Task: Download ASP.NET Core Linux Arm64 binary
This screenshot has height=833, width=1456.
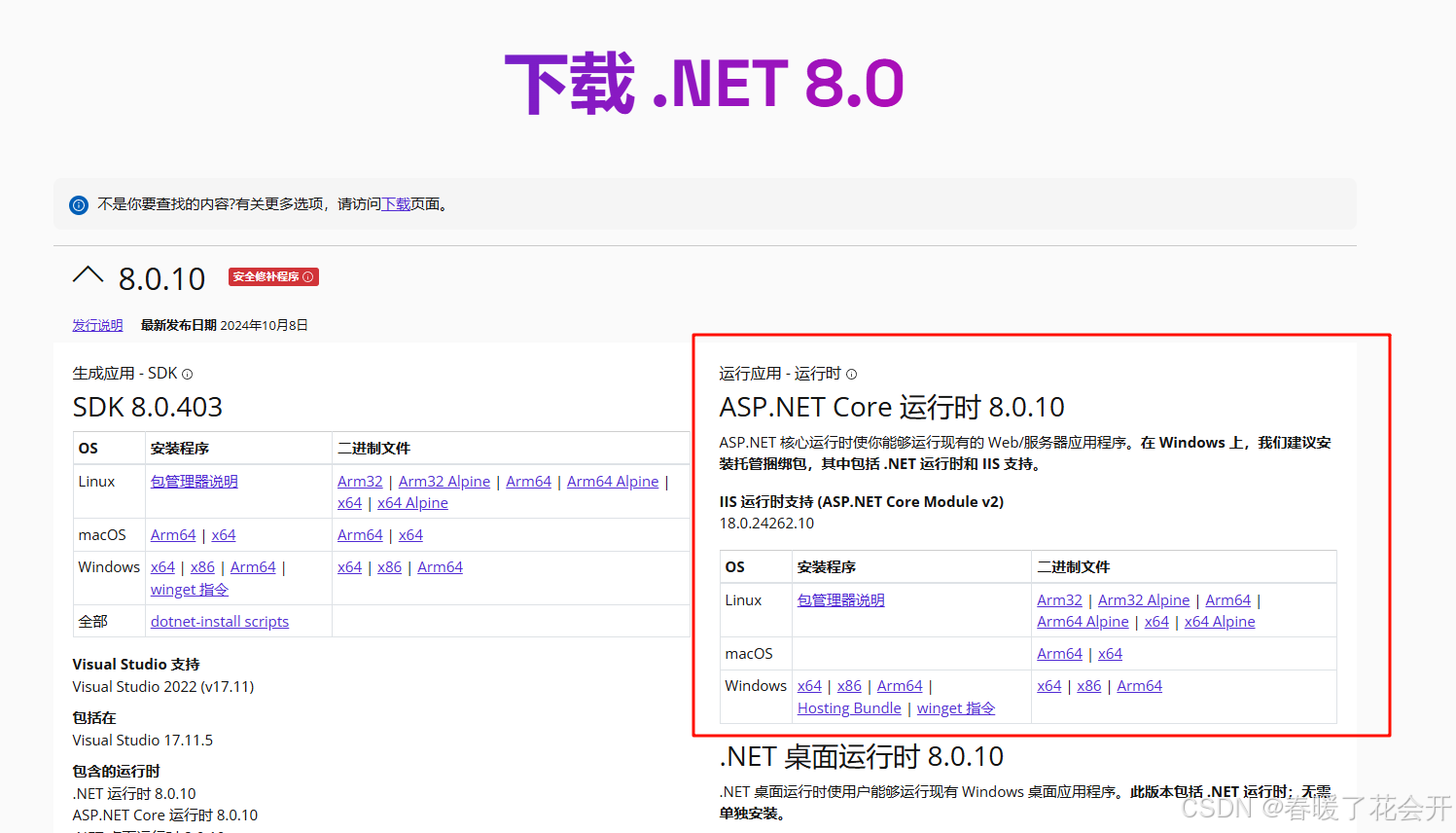Action: tap(1227, 600)
